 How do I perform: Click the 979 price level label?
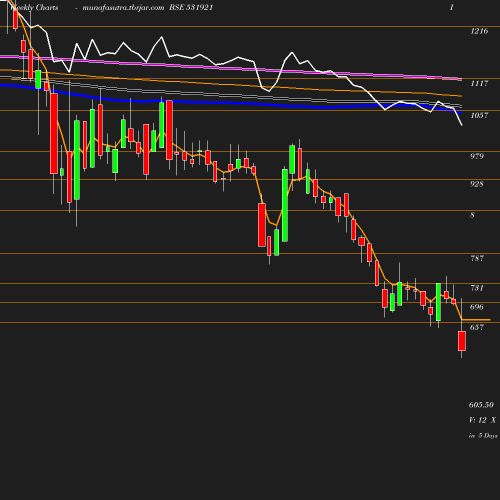(x=477, y=156)
